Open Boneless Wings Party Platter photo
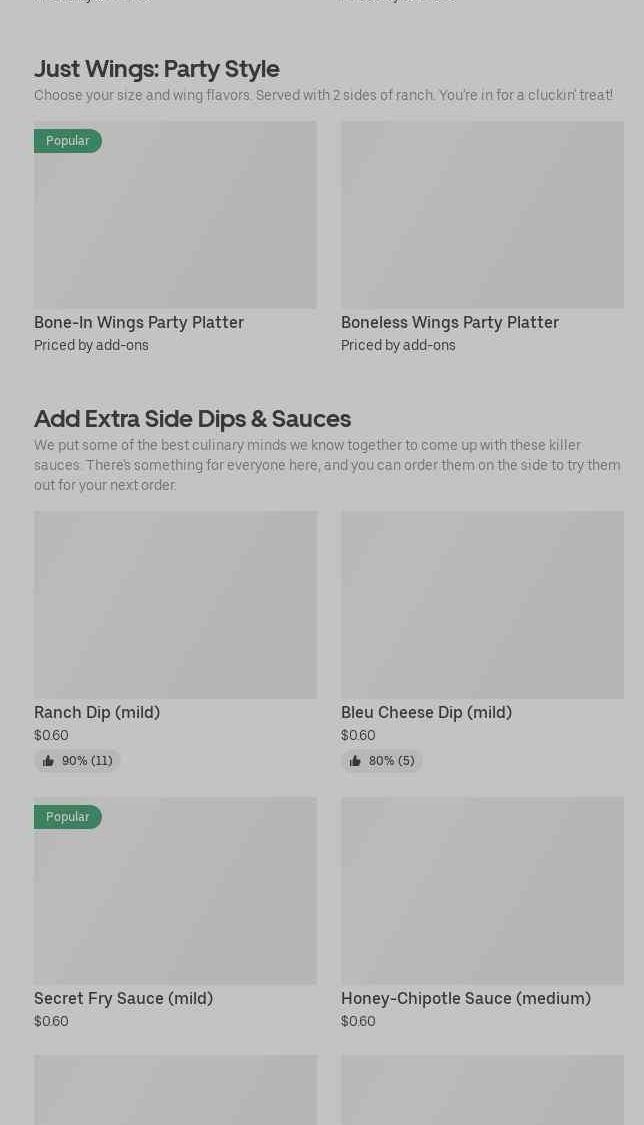 [482, 215]
